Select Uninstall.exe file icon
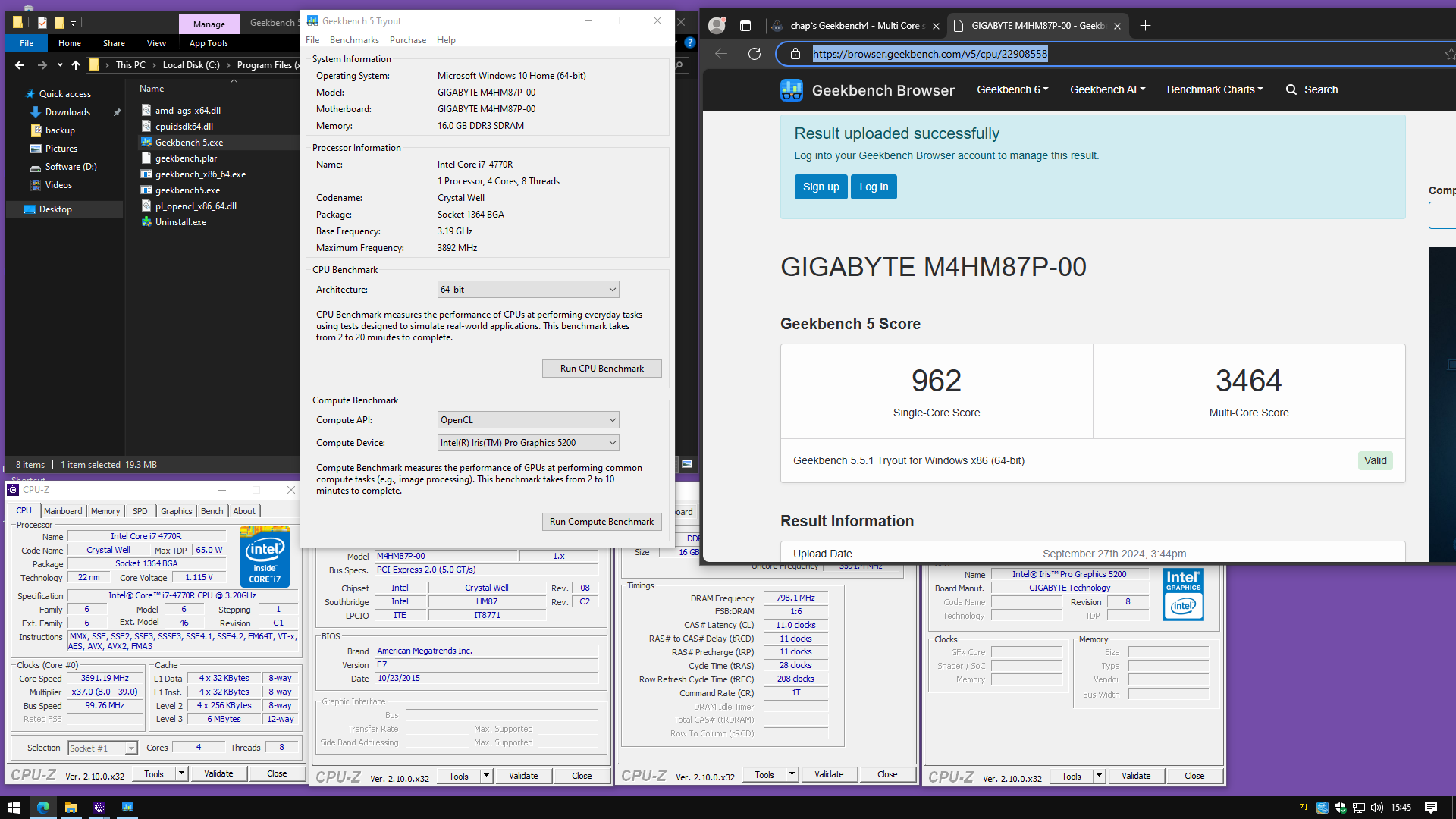This screenshot has width=1456, height=819. (x=146, y=222)
